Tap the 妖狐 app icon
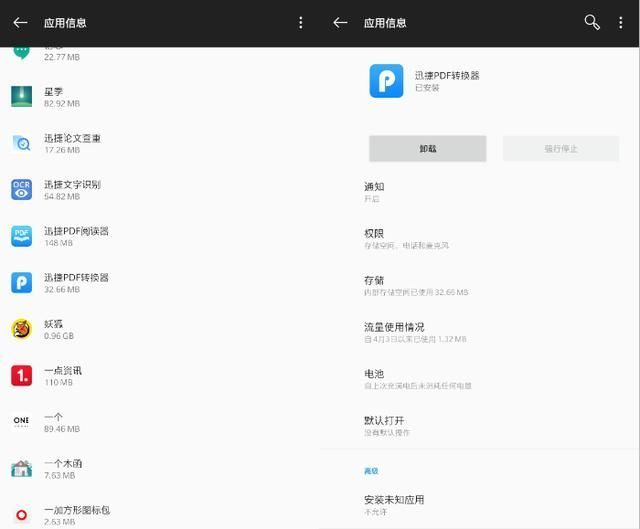This screenshot has width=640, height=529. pyautogui.click(x=21, y=329)
